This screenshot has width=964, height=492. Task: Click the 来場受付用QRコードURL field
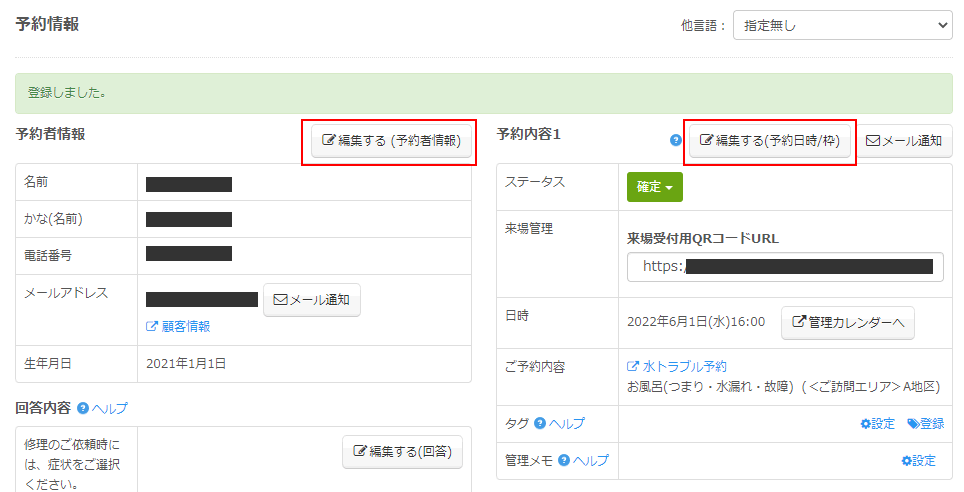click(x=785, y=267)
